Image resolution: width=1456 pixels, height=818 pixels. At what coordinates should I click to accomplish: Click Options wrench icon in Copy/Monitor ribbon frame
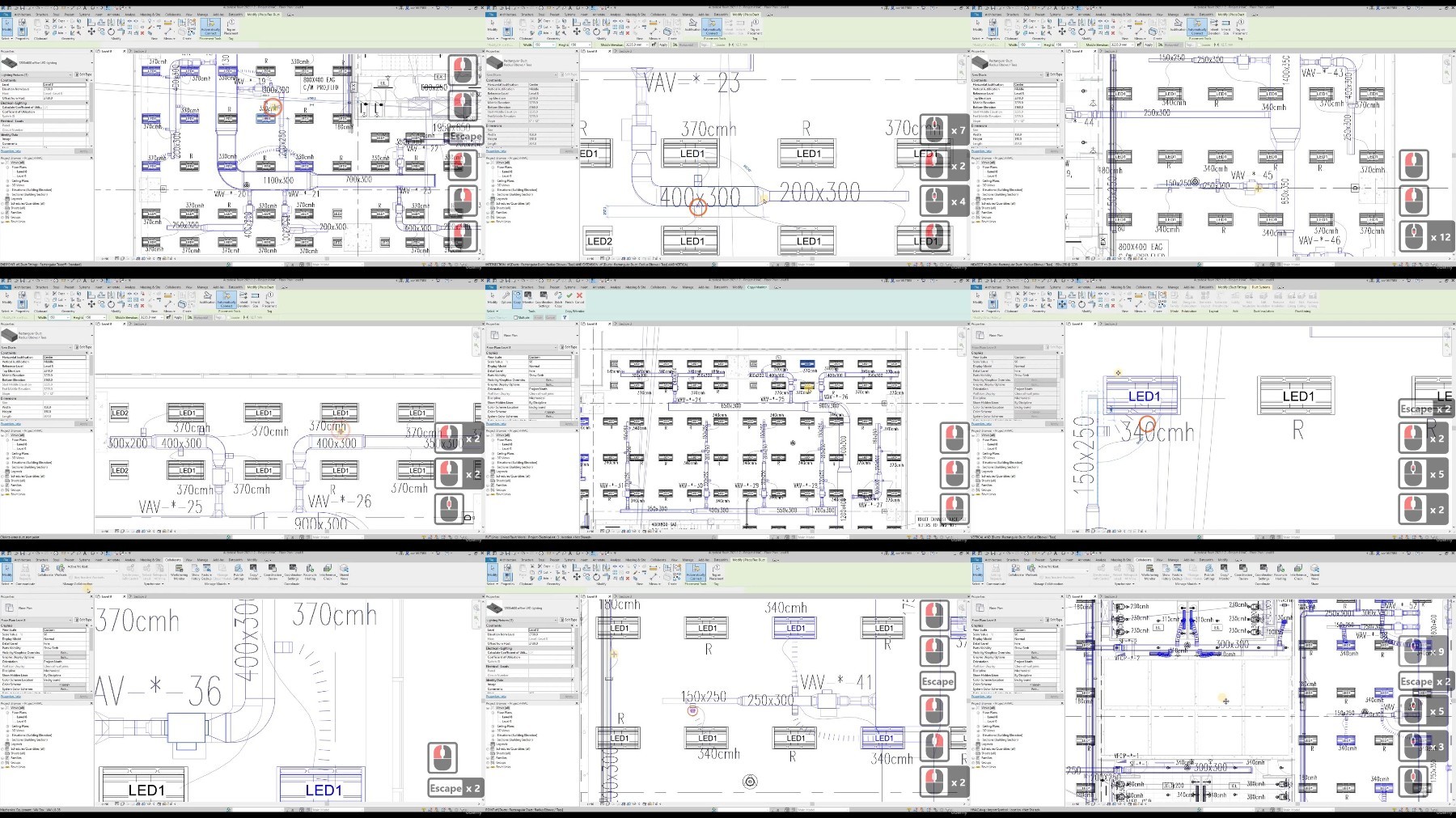[x=506, y=298]
